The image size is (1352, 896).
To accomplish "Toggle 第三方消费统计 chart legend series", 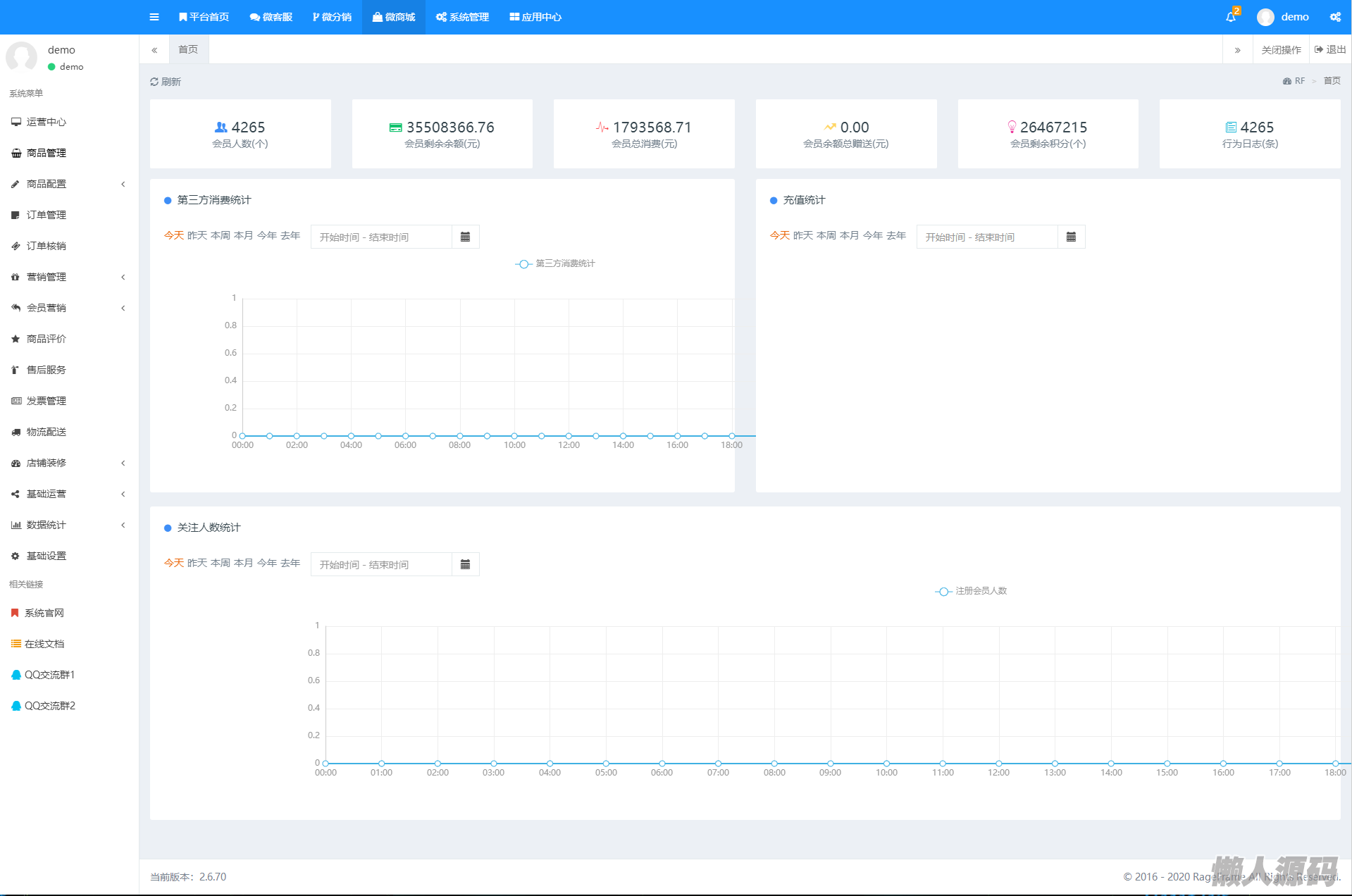I will click(x=555, y=263).
